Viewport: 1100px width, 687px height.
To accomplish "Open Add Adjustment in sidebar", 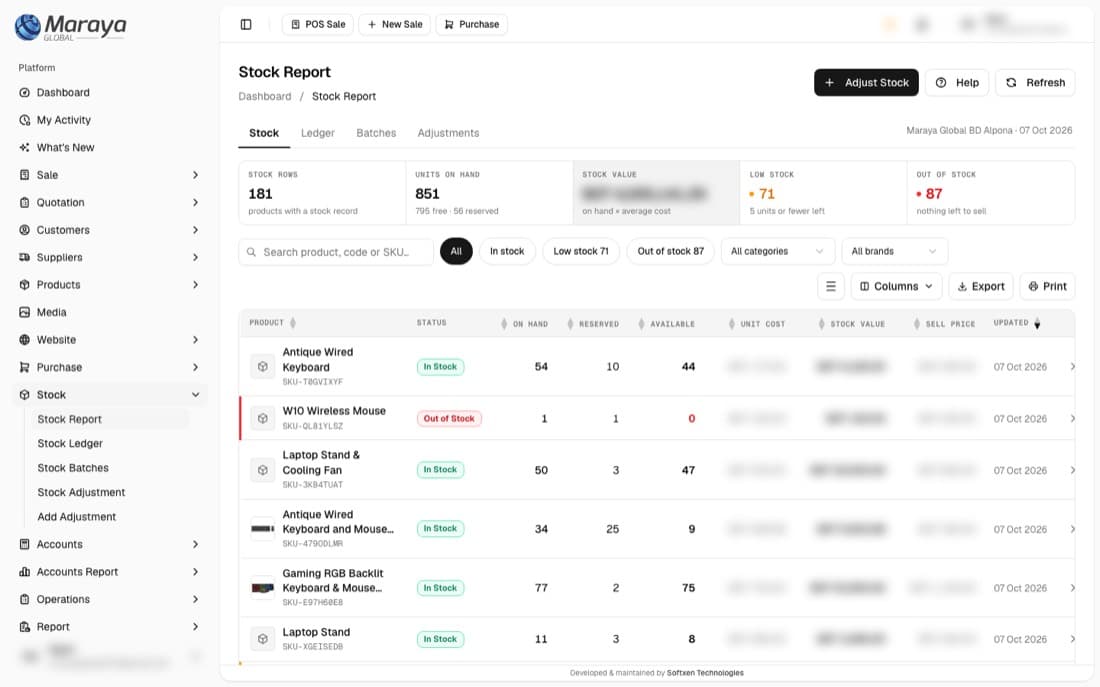I will point(76,517).
